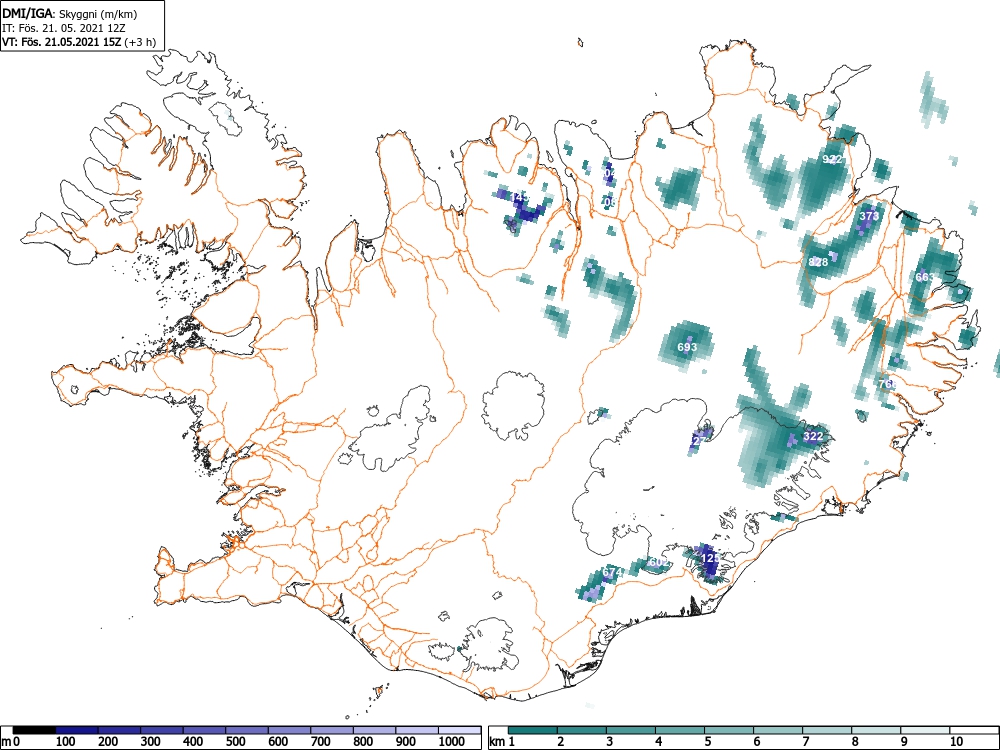Image resolution: width=1000 pixels, height=750 pixels.
Task: Click the '693' value in central highlands
Action: (687, 347)
